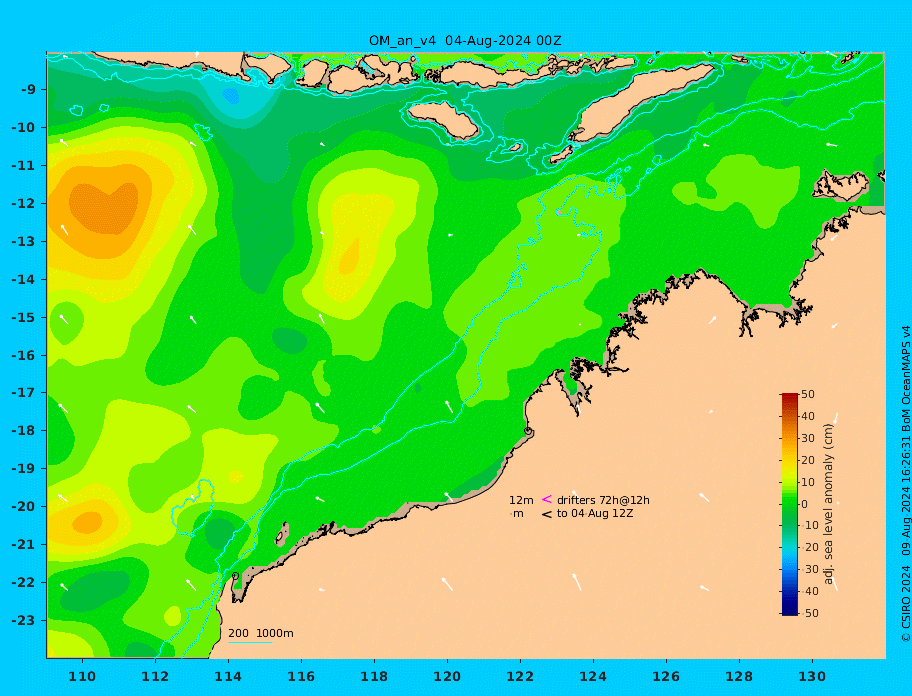Image resolution: width=912 pixels, height=696 pixels.
Task: Click the latitude axis label -23
Action: pyautogui.click(x=24, y=620)
